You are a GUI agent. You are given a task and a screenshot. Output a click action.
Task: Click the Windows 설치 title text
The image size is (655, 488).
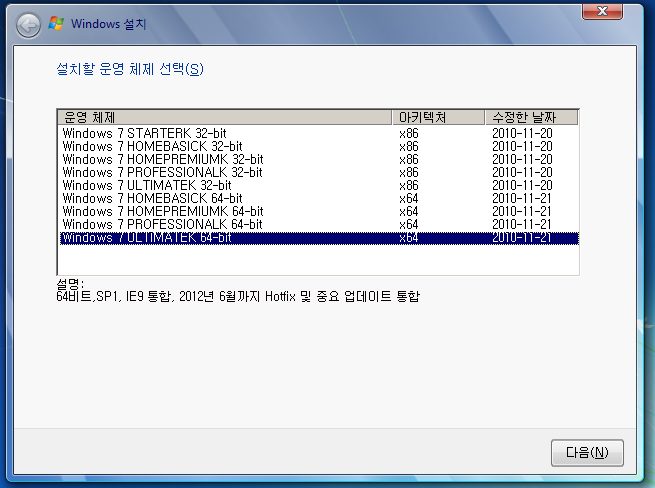pos(109,24)
